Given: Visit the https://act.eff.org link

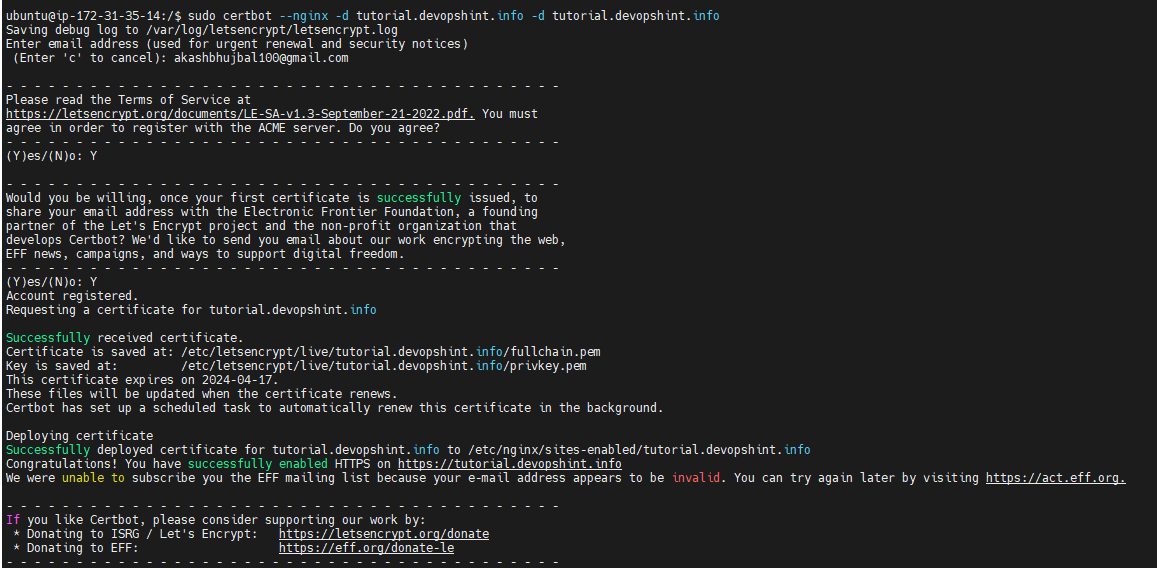Looking at the screenshot, I should tap(1055, 478).
